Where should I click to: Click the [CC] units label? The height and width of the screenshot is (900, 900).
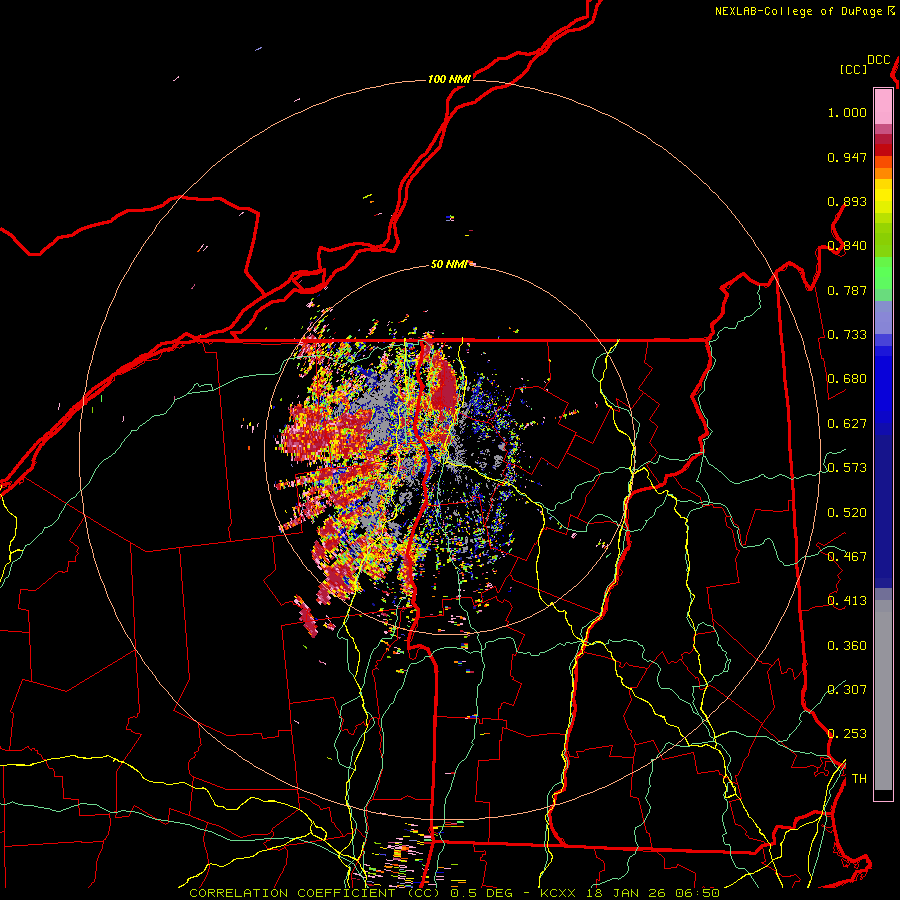pos(854,69)
